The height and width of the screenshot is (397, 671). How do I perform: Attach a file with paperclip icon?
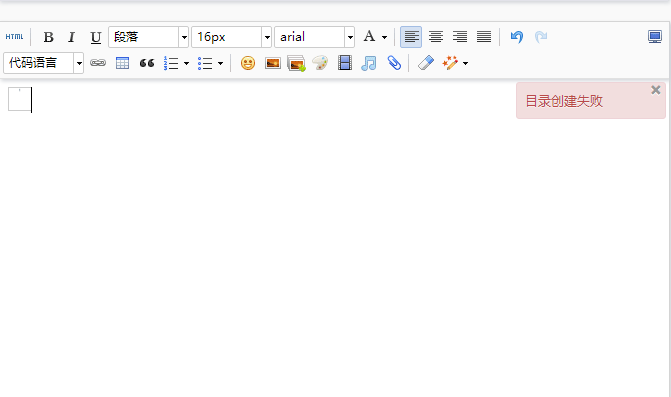tap(394, 63)
